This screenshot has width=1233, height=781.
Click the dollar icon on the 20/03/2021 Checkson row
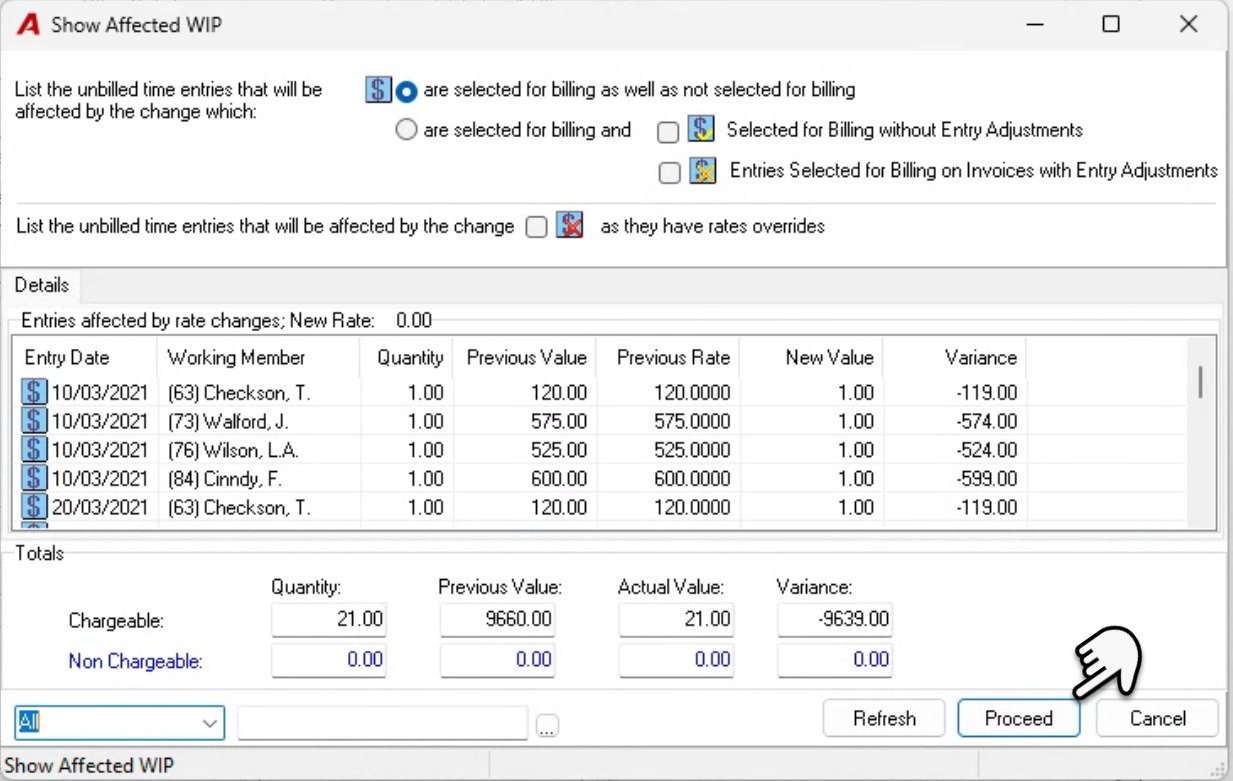tap(34, 507)
